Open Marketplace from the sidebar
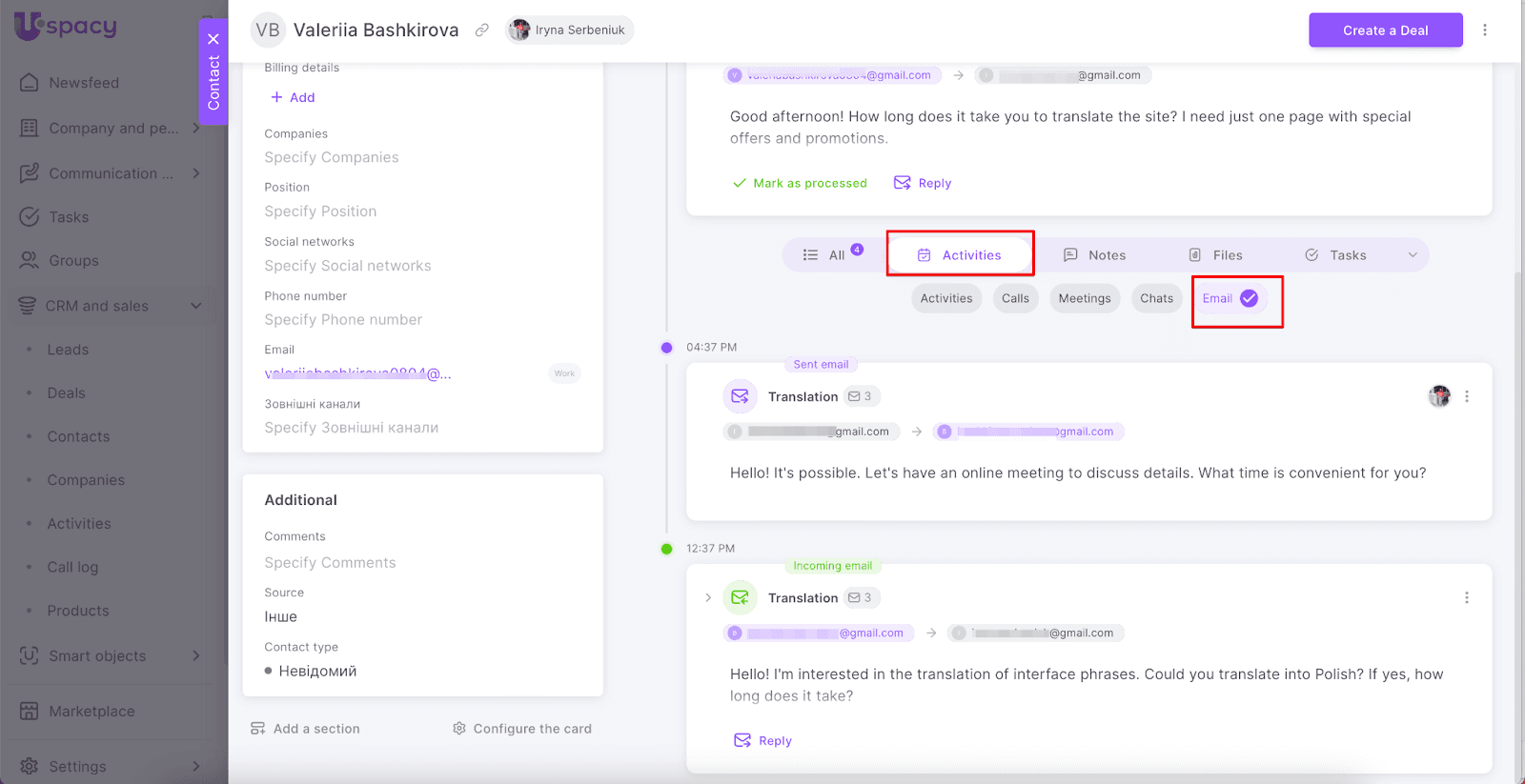 point(91,712)
